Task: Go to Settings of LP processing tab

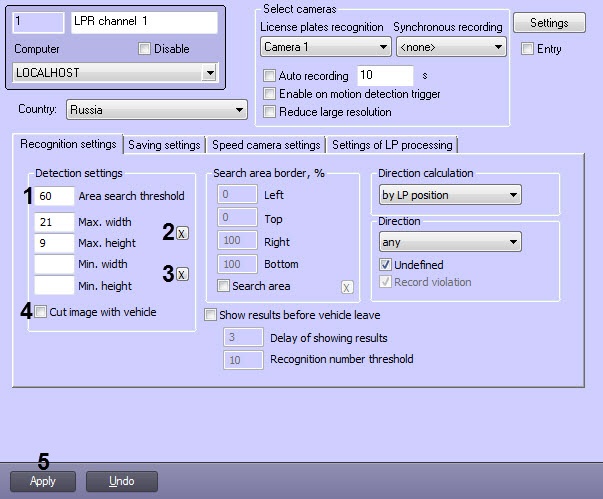Action: [x=391, y=145]
